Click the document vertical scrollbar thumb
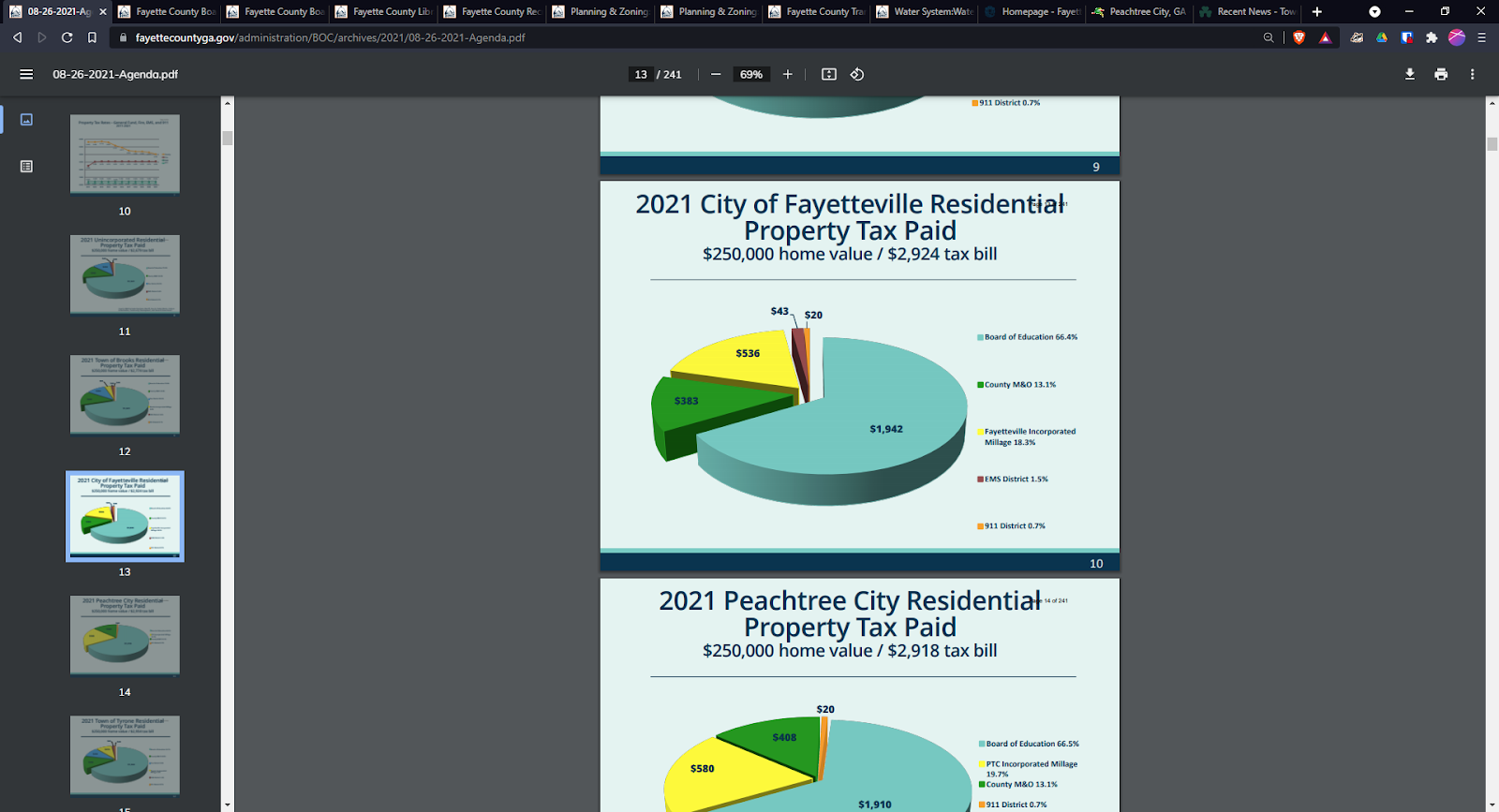Viewport: 1499px width, 812px height. [x=1492, y=143]
